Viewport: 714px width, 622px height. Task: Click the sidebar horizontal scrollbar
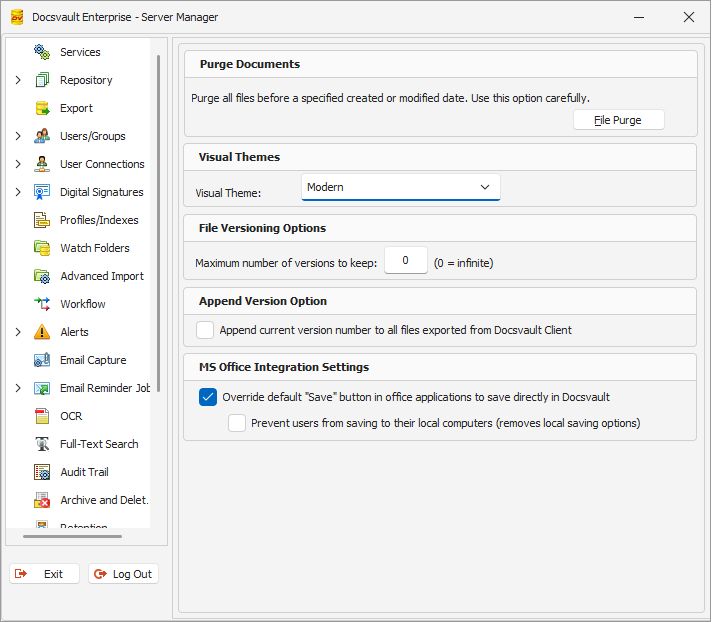(x=72, y=537)
